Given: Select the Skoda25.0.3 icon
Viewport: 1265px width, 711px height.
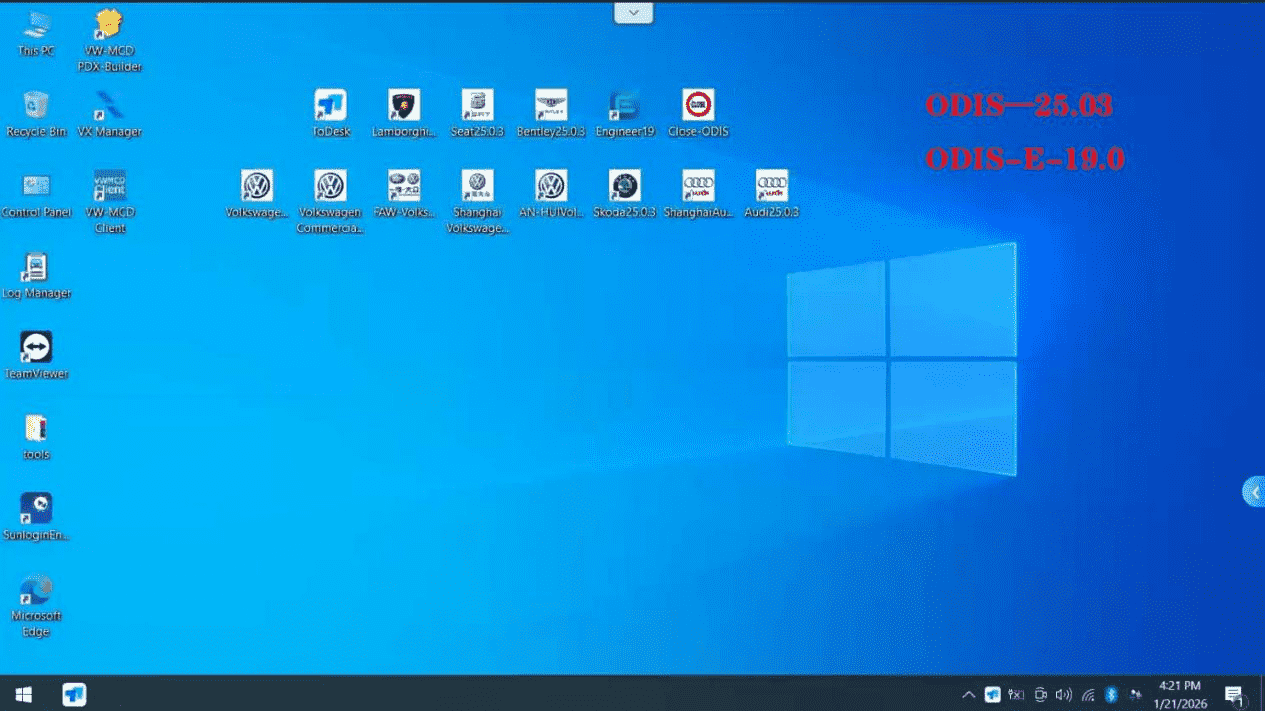Looking at the screenshot, I should pyautogui.click(x=624, y=186).
